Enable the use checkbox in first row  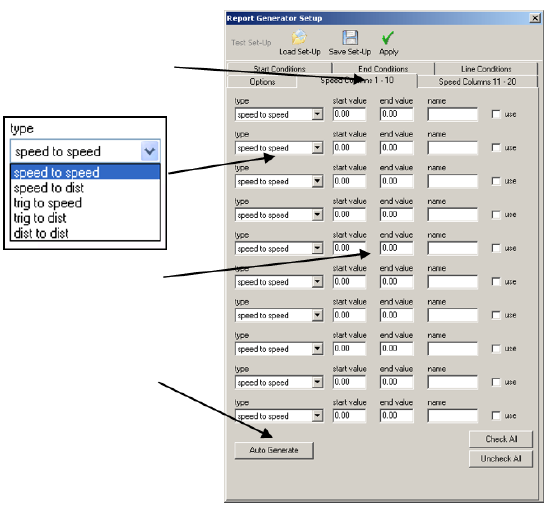496,114
